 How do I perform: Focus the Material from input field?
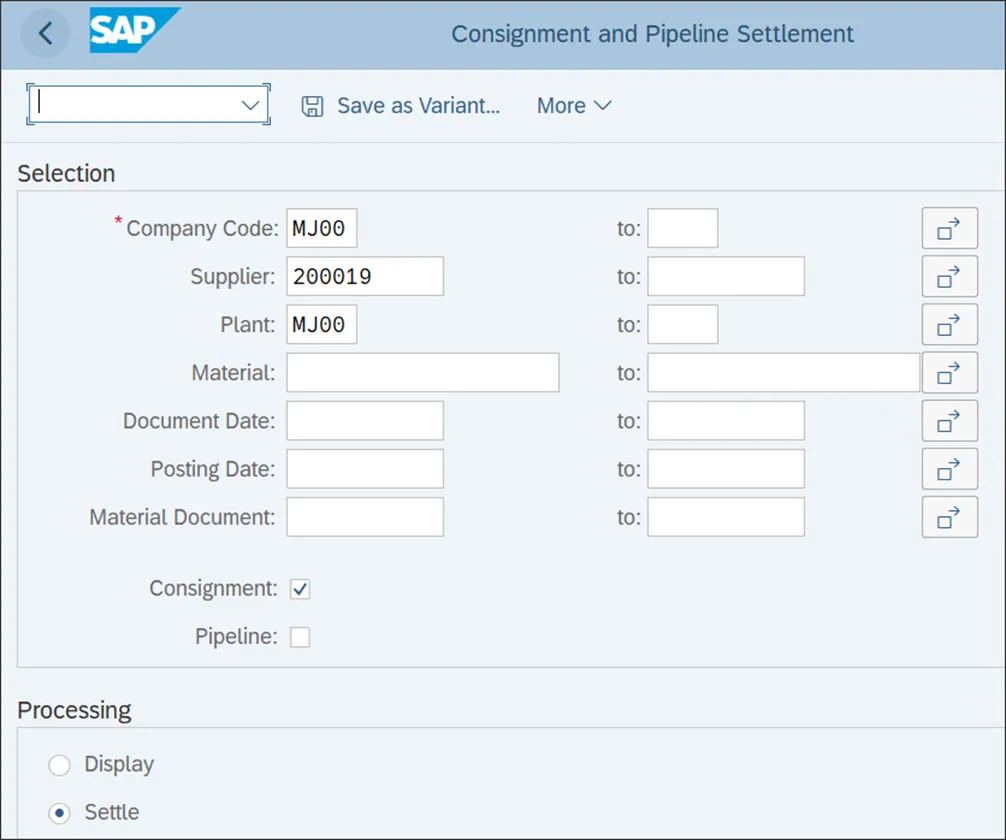422,373
